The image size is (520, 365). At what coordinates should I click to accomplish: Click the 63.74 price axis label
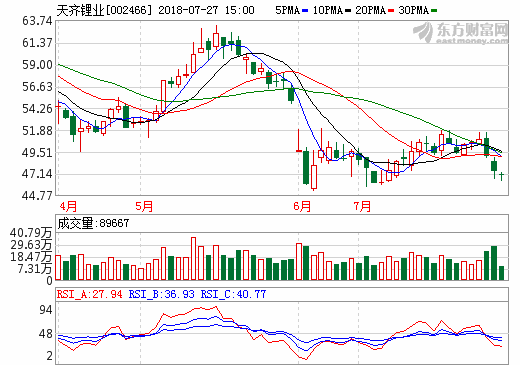coord(37,21)
